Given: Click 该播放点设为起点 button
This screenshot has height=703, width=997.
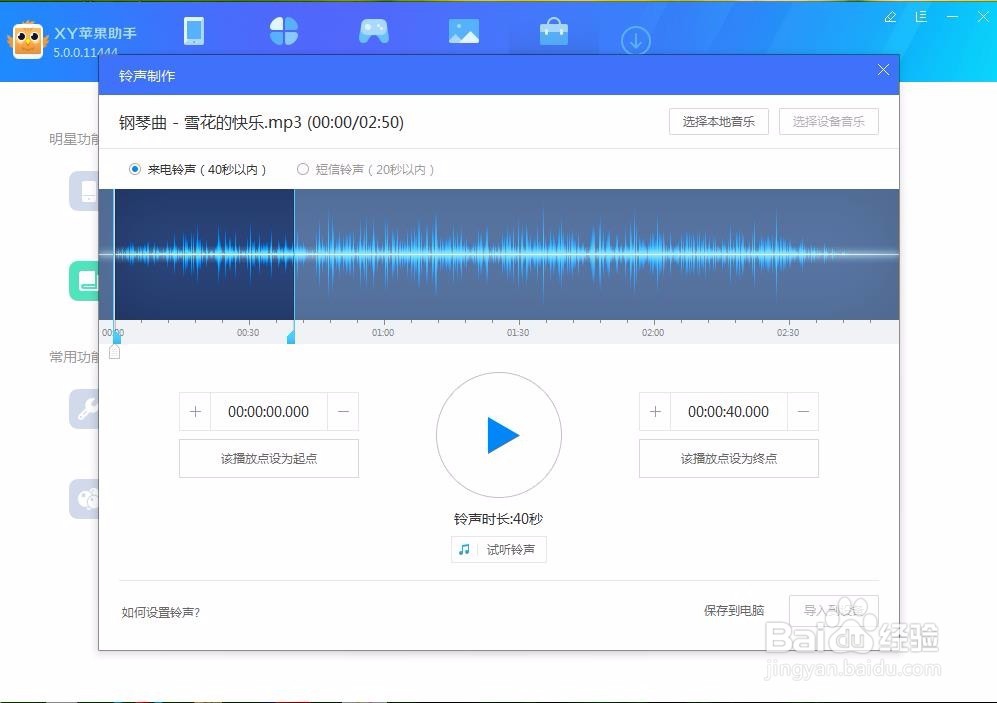Looking at the screenshot, I should click(269, 458).
